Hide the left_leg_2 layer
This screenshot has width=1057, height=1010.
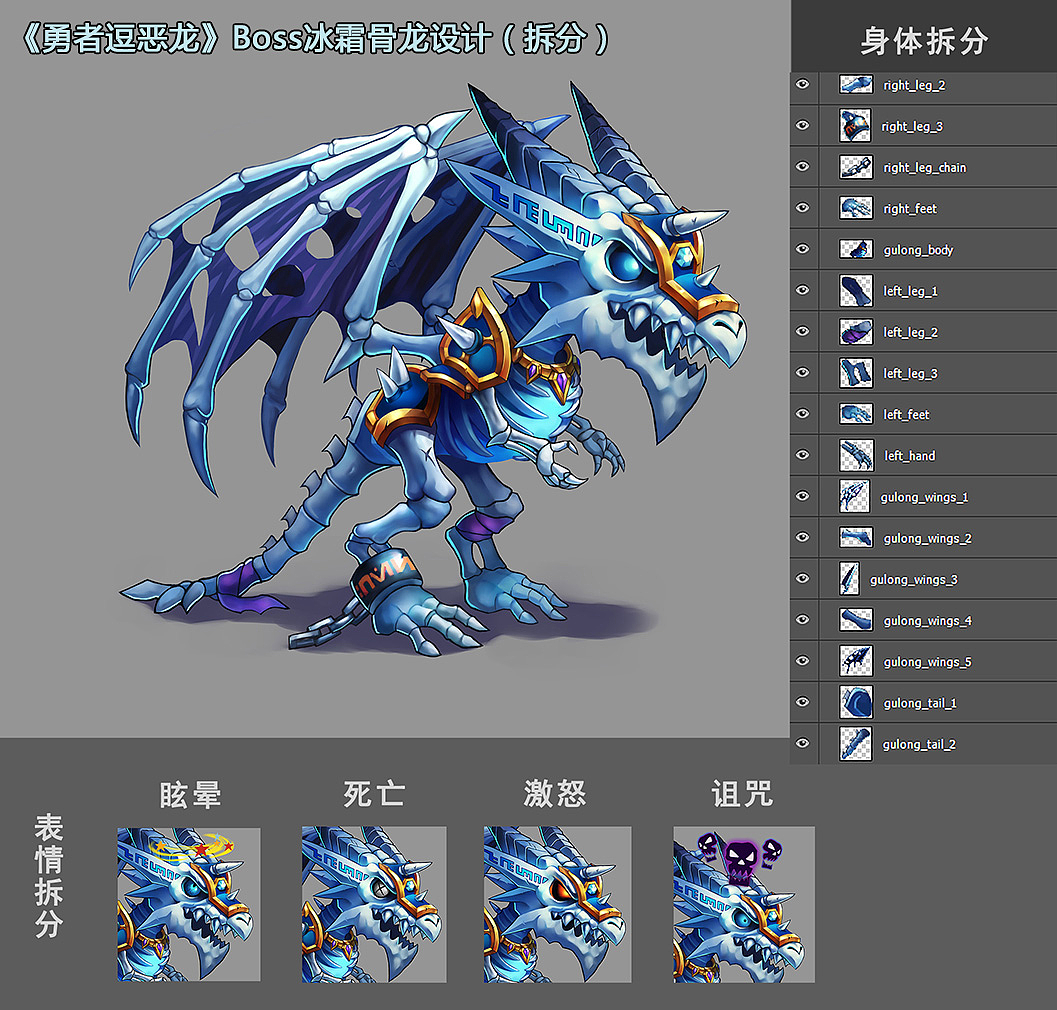click(x=802, y=331)
